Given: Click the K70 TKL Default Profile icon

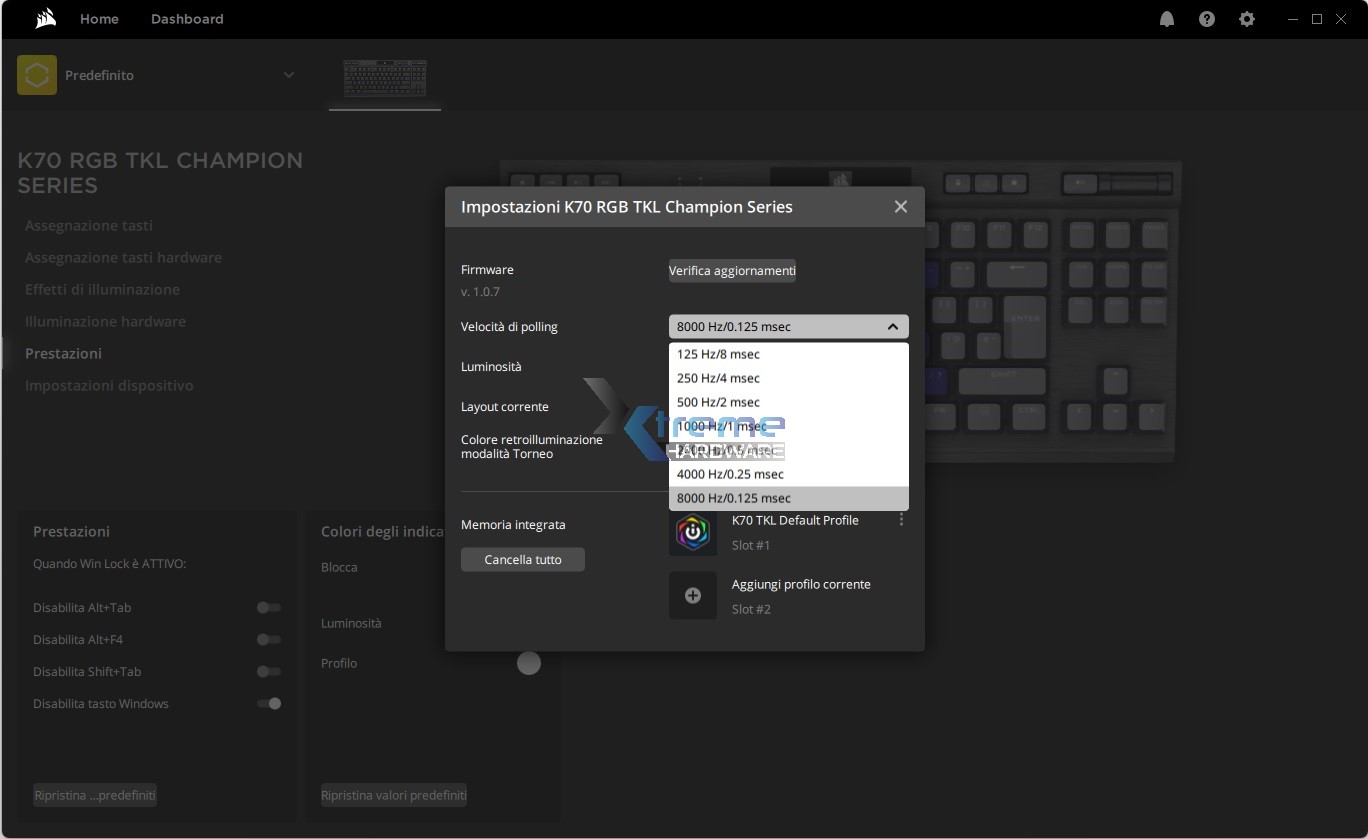Looking at the screenshot, I should click(x=692, y=532).
